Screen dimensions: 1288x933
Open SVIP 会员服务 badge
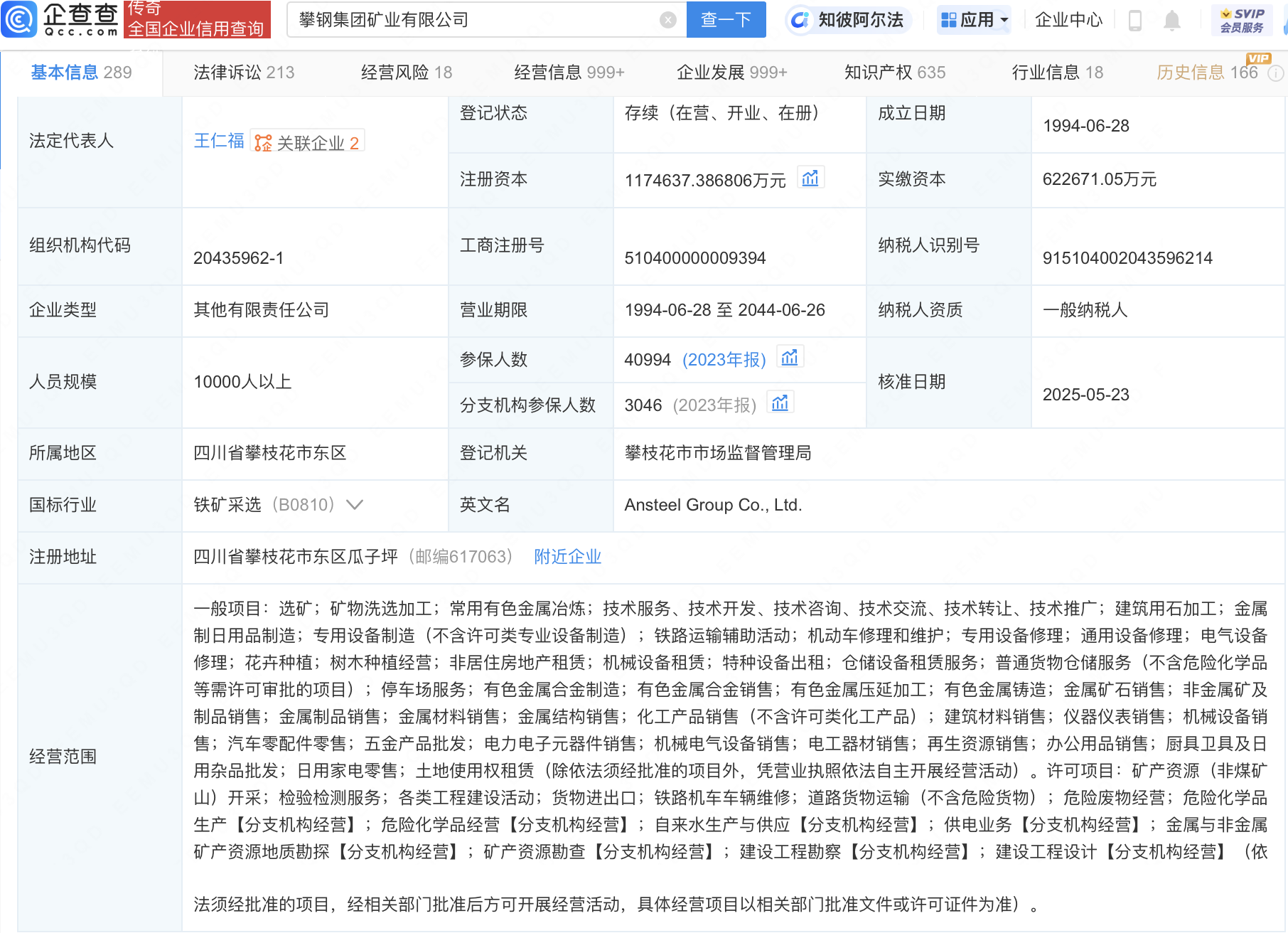1242,20
